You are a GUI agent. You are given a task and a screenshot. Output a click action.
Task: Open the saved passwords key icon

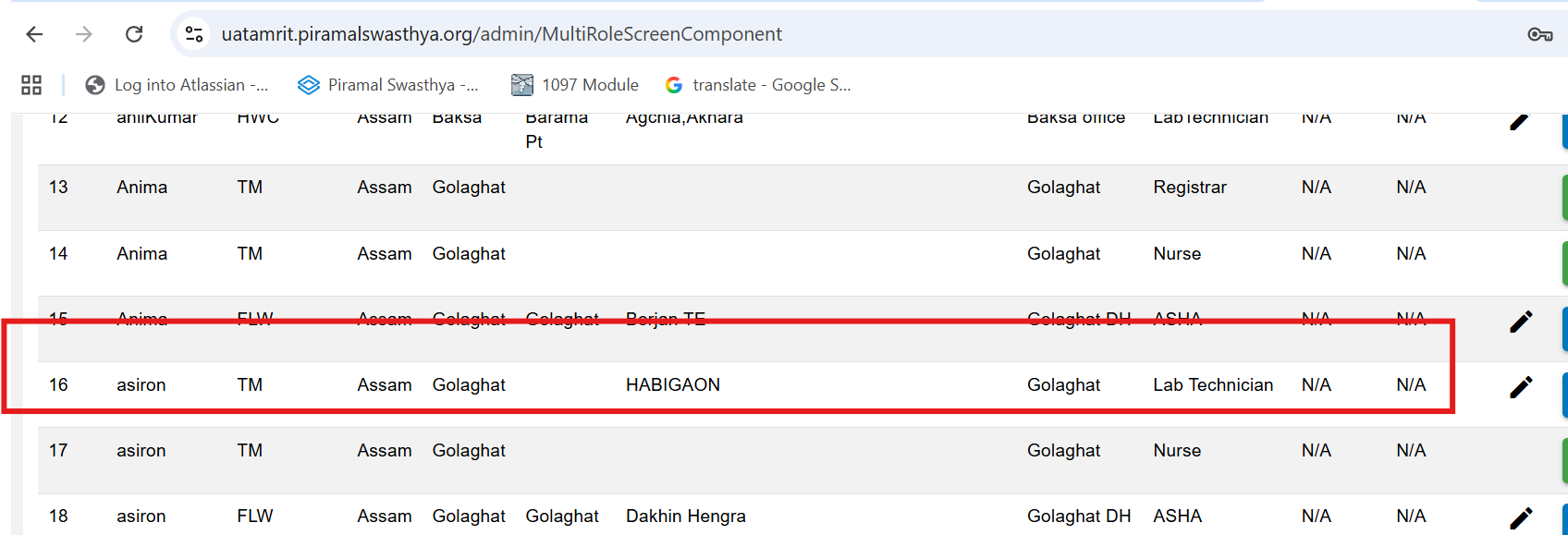tap(1539, 34)
